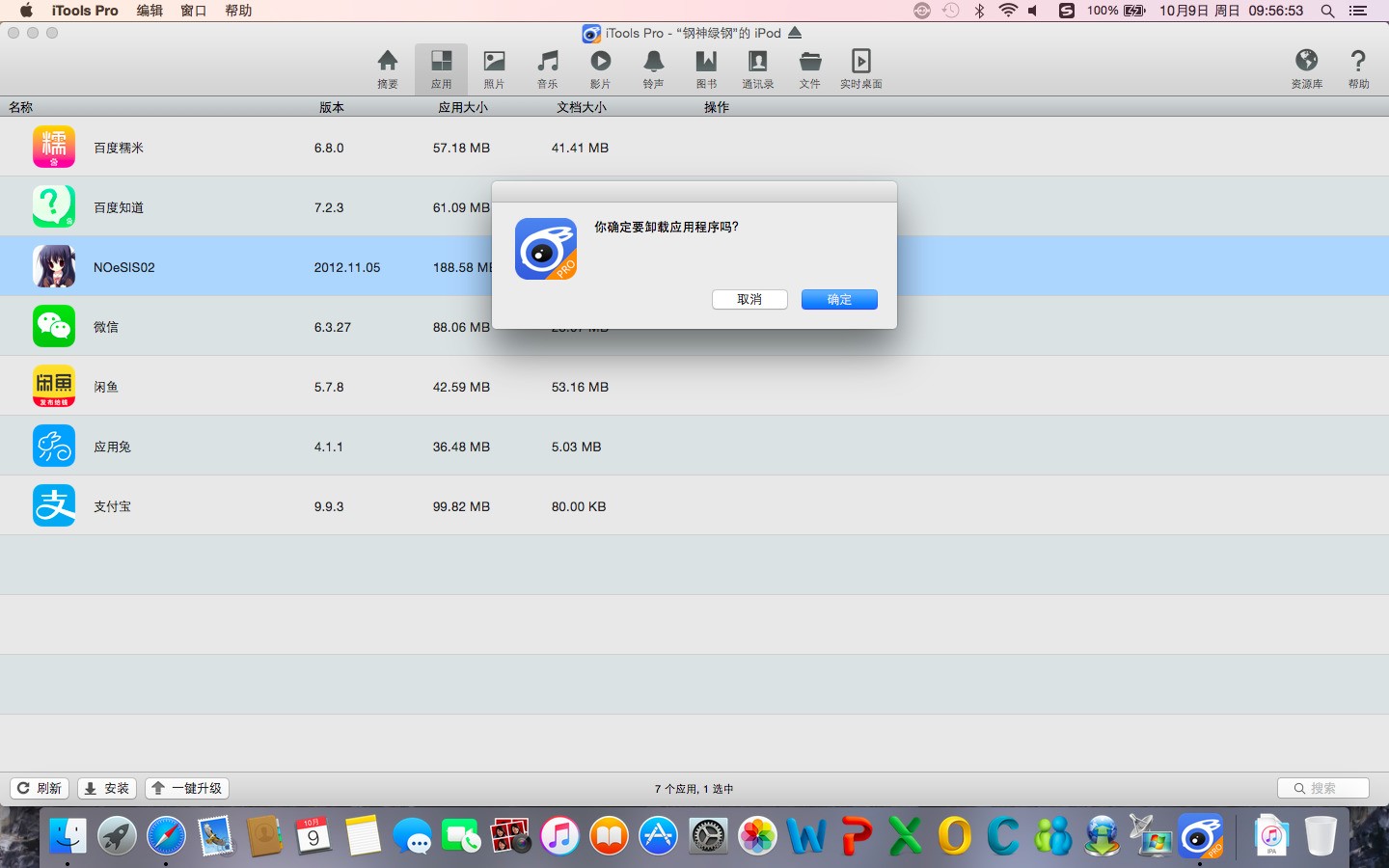Click the 微信 version 6.3.27 cell
This screenshot has width=1389, height=868.
click(333, 327)
